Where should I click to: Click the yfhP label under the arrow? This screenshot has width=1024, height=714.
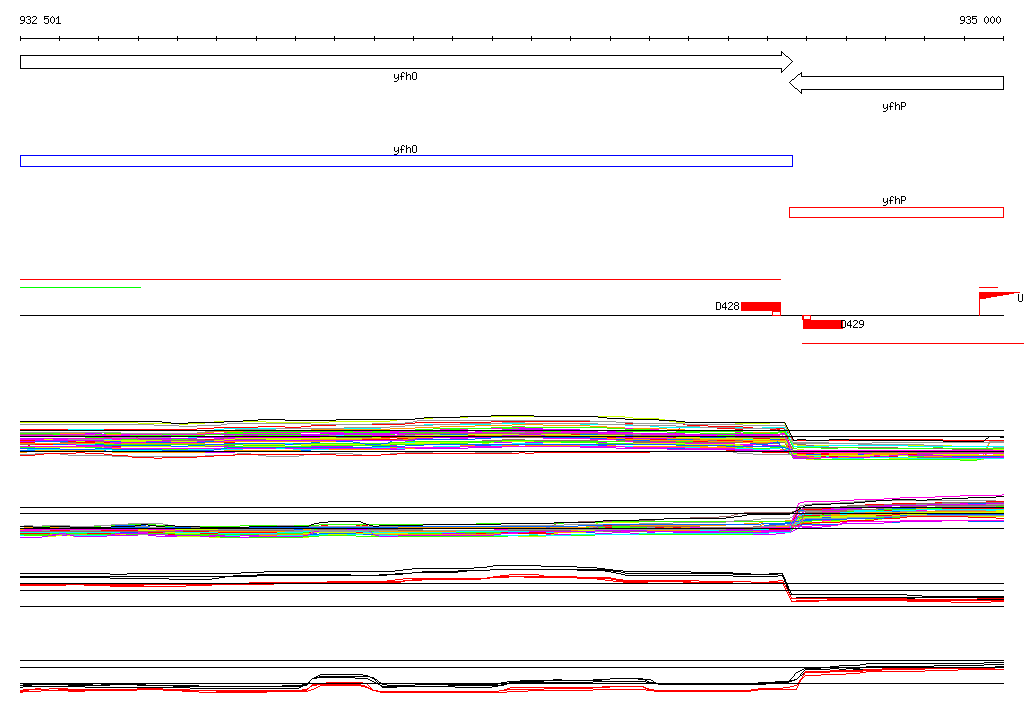(894, 106)
